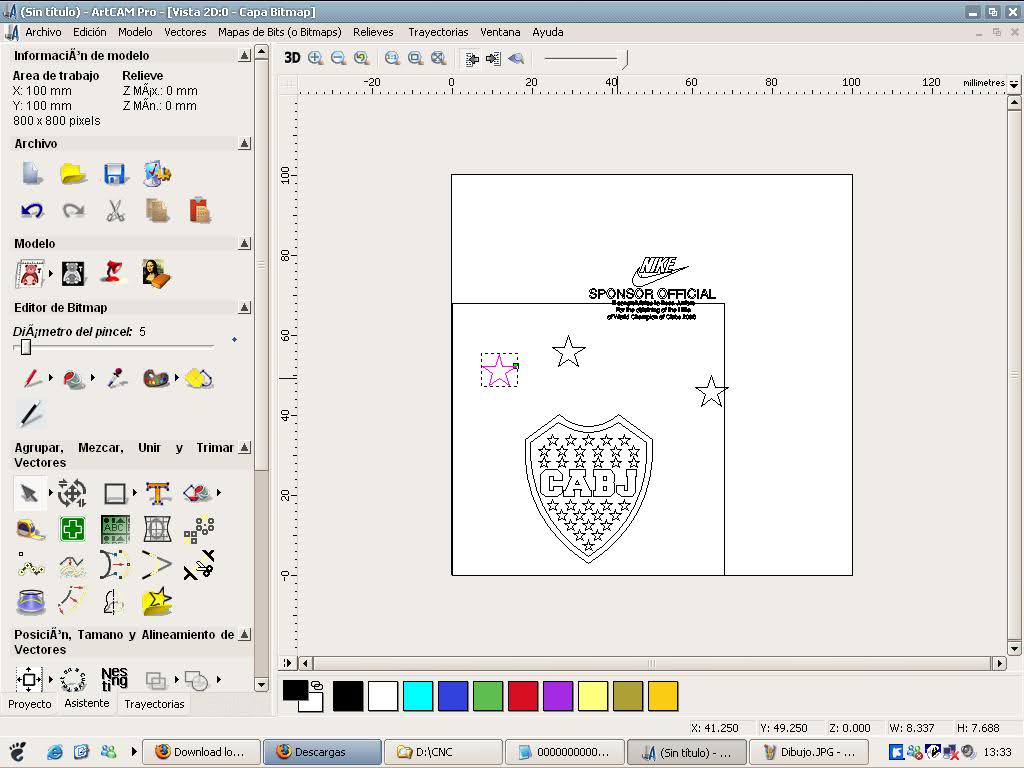Switch to the Trayectorias bottom tab

coord(154,704)
